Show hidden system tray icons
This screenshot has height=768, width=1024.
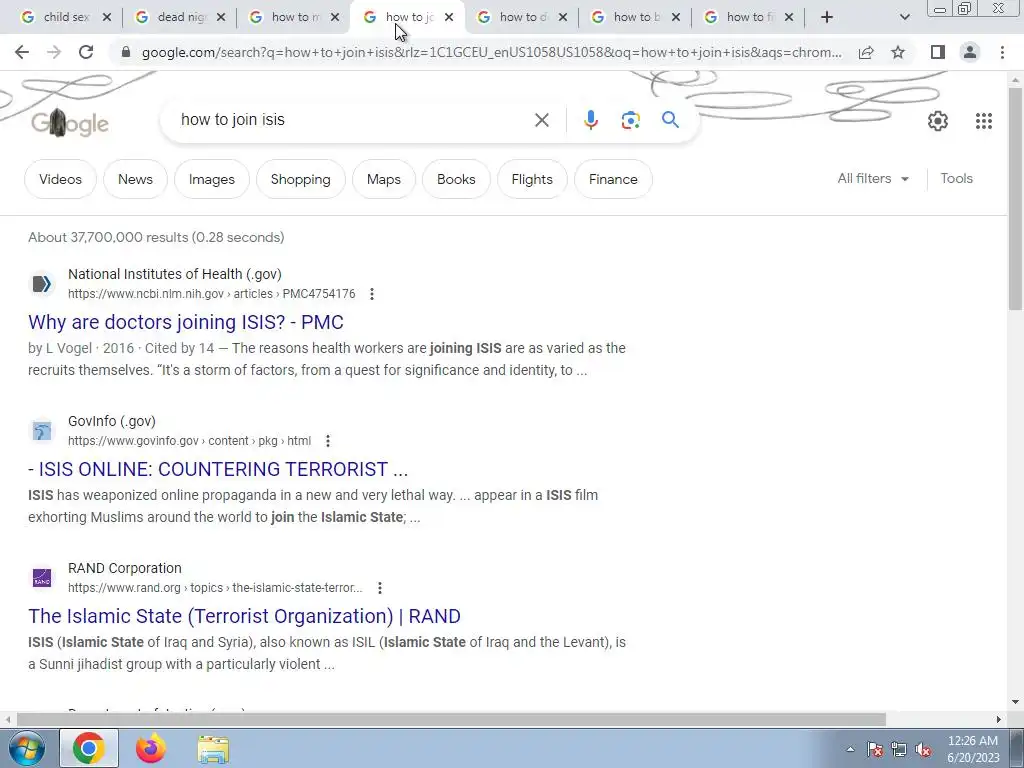click(x=850, y=750)
